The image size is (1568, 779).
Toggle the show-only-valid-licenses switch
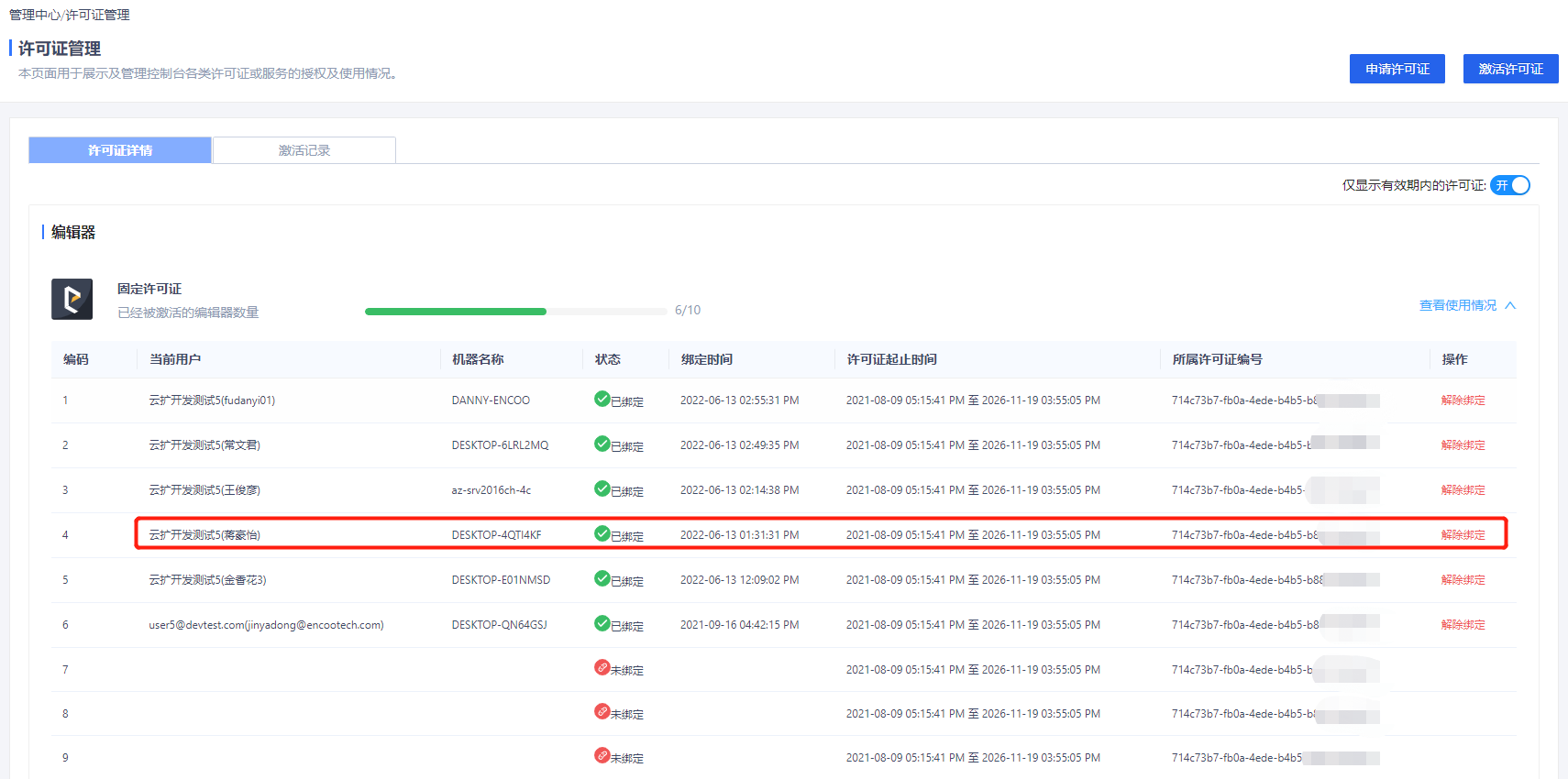point(1510,185)
